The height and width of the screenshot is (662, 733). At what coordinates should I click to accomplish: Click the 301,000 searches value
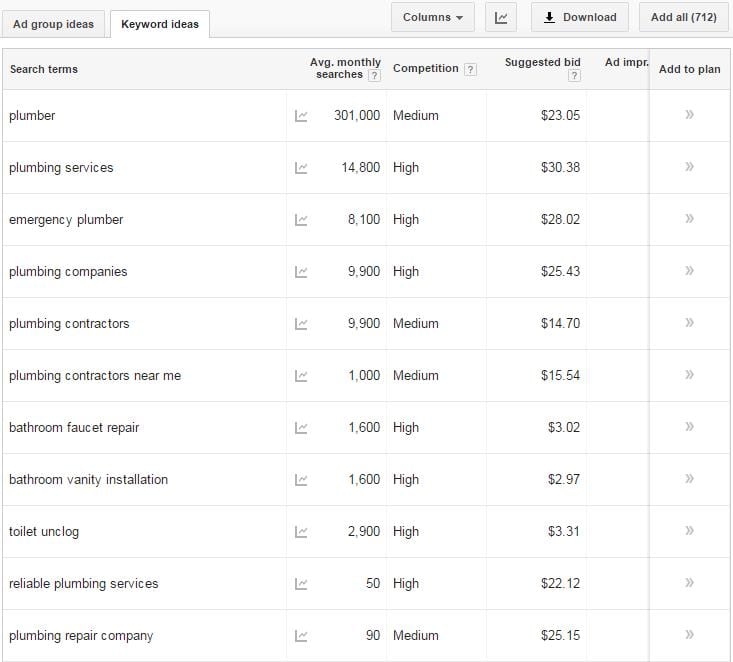point(357,115)
